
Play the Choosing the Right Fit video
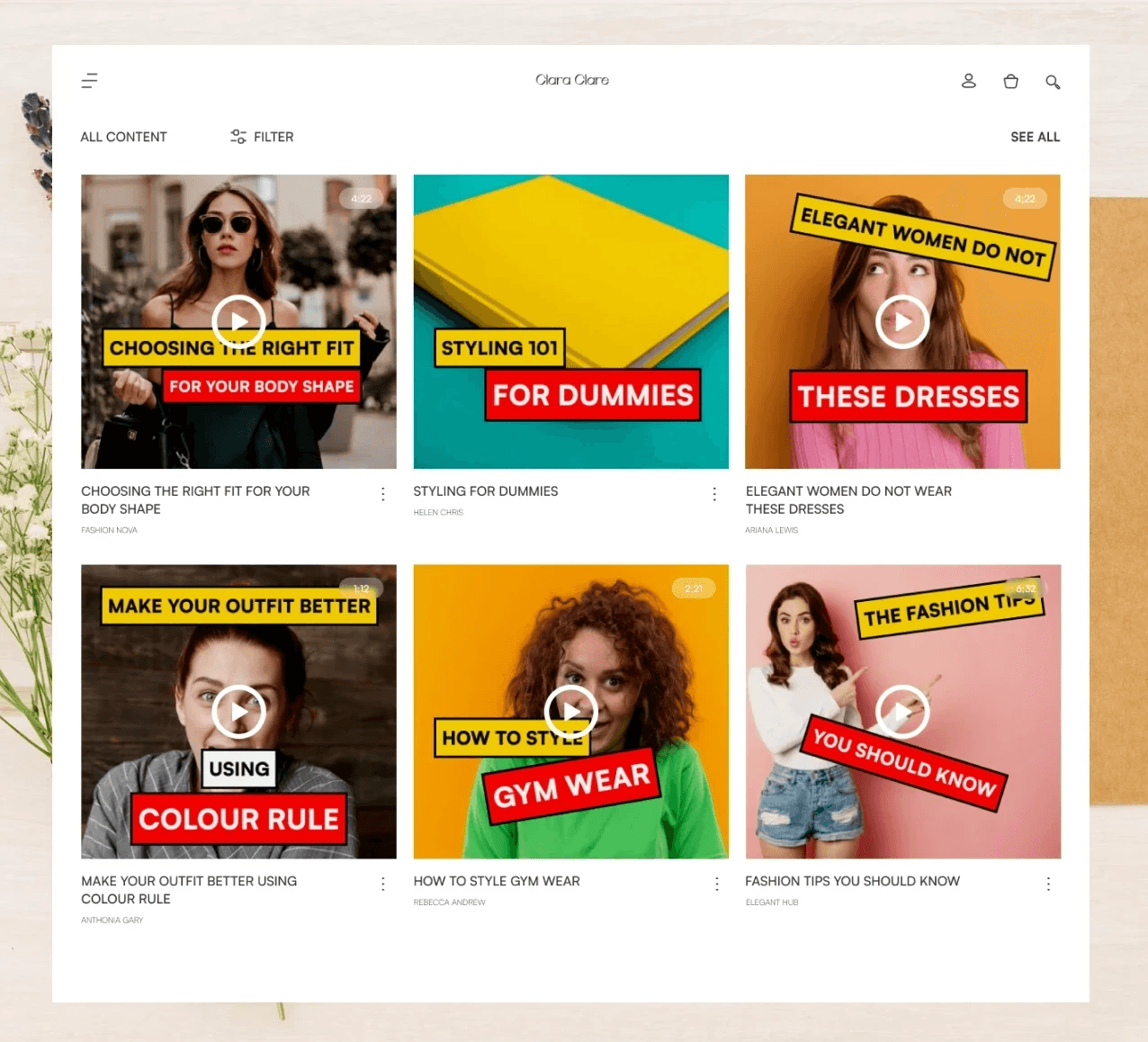pos(238,321)
